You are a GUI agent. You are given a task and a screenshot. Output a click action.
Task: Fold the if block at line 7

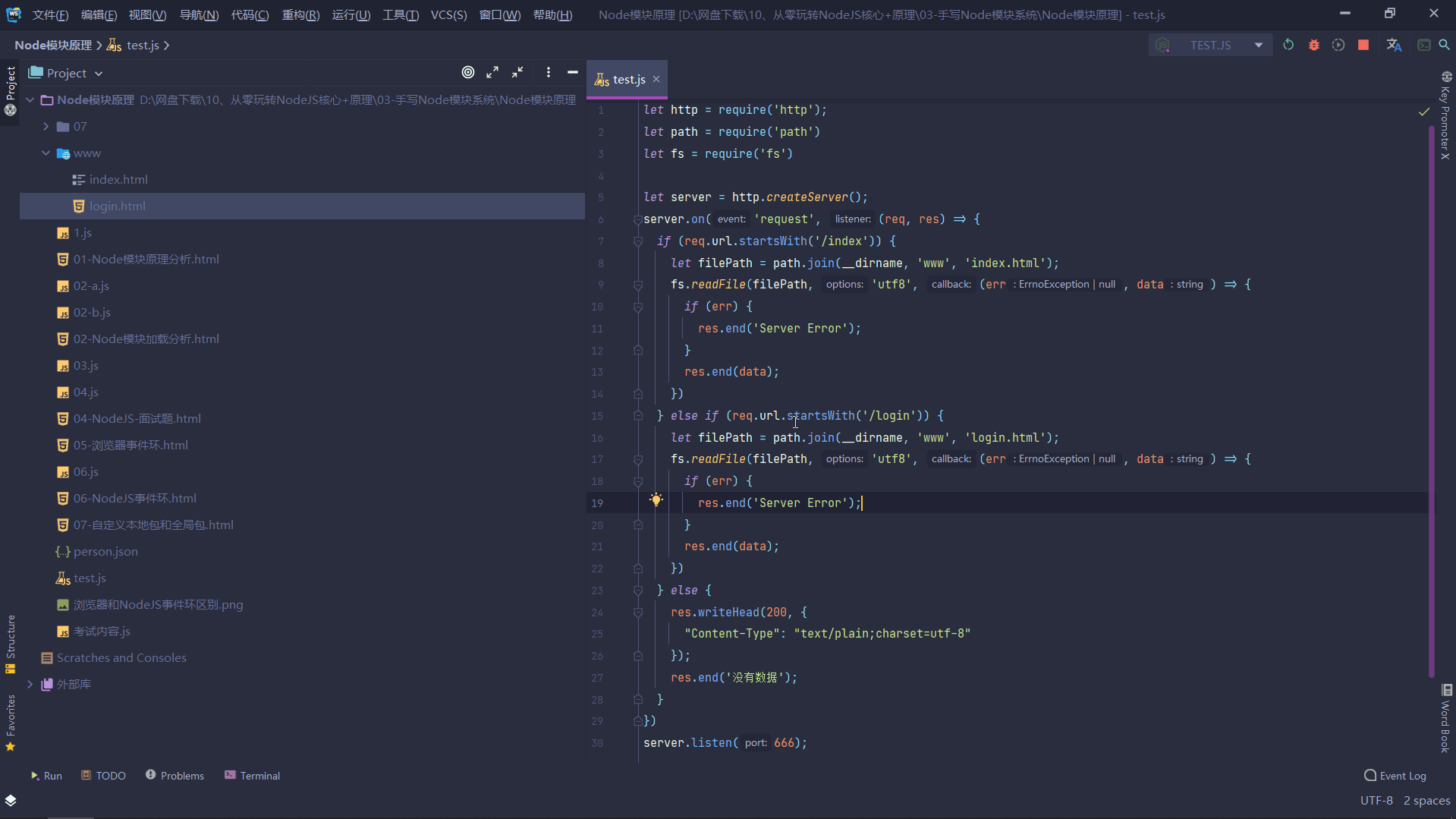(x=637, y=241)
